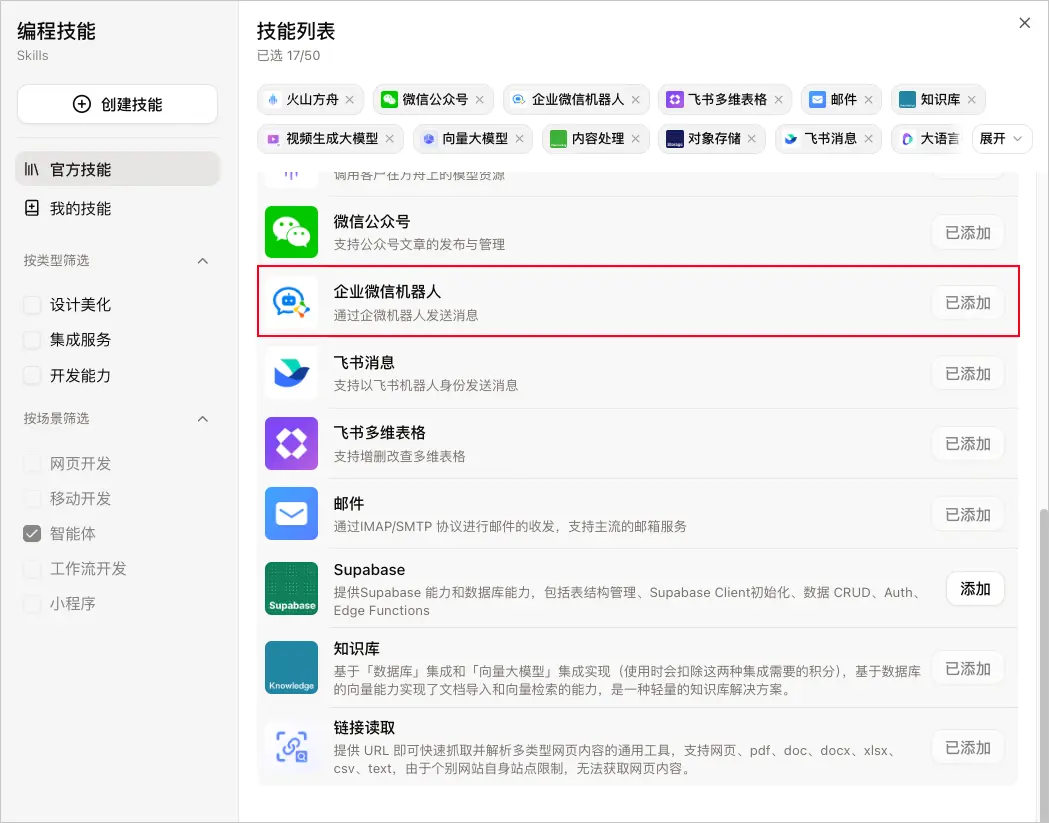Click the 知识库 Knowledge icon in list
Image resolution: width=1049 pixels, height=823 pixels.
coord(291,667)
